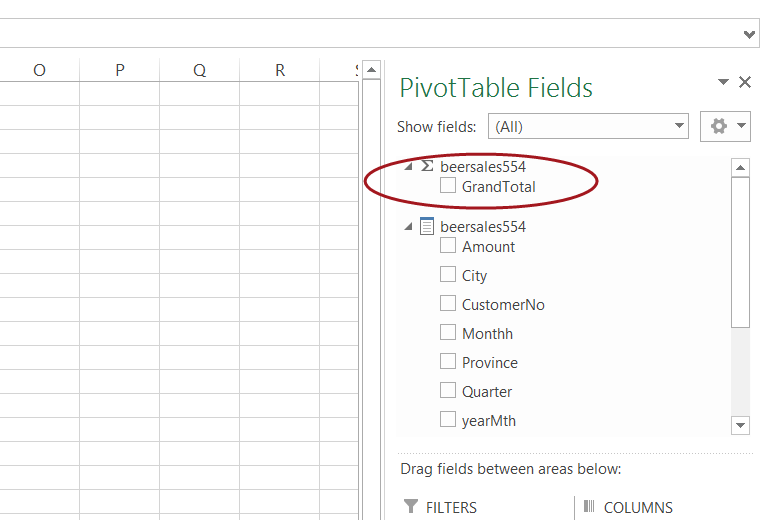Collapse the beersales554 table group
This screenshot has height=520, width=765.
click(x=408, y=227)
